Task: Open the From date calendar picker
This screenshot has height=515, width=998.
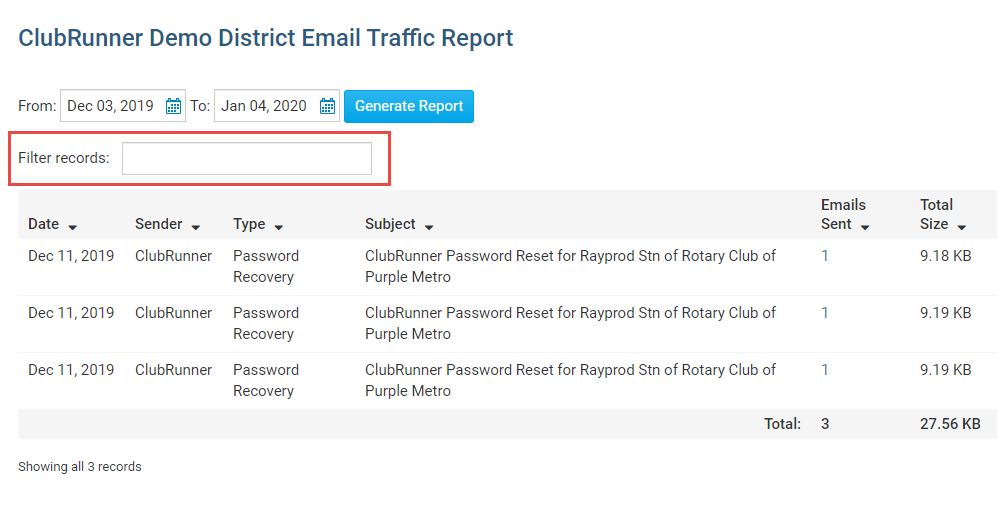Action: [x=173, y=107]
